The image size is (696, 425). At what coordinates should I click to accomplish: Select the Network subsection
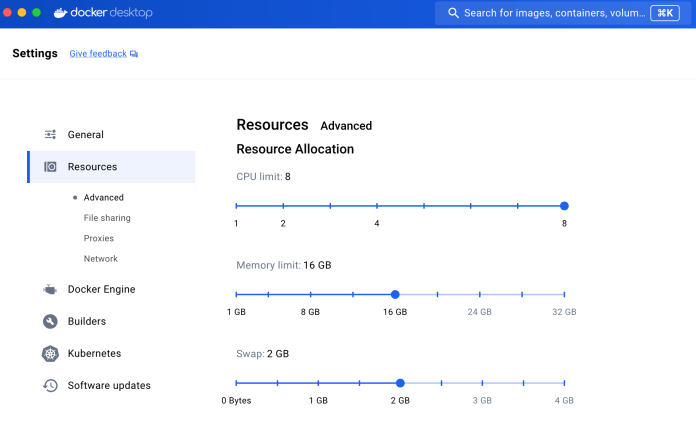point(101,259)
